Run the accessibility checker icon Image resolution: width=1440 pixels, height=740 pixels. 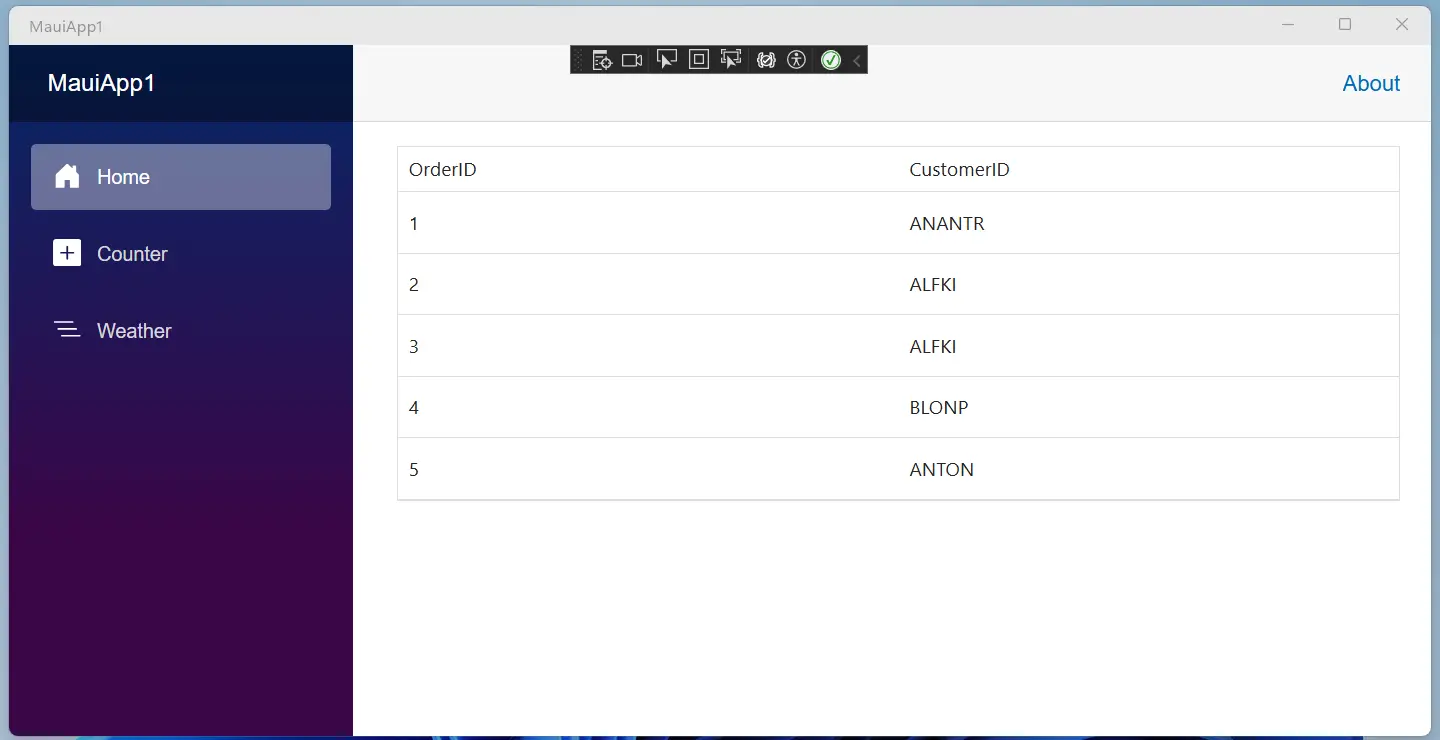(x=797, y=60)
